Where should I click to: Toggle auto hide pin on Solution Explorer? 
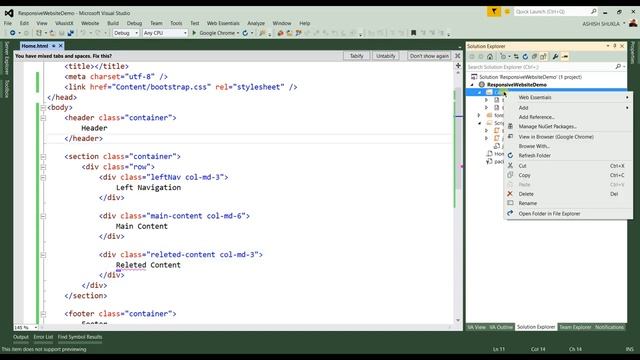[x=615, y=46]
